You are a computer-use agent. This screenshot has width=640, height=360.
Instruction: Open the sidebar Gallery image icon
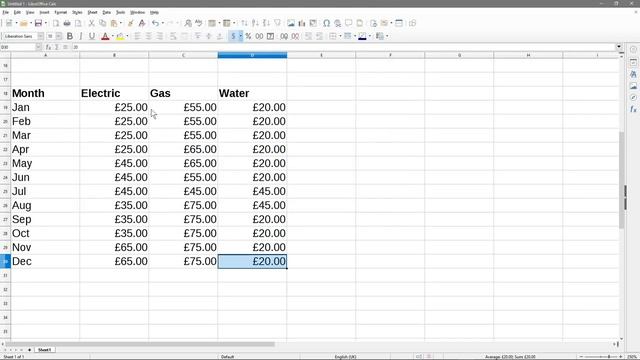pyautogui.click(x=633, y=86)
